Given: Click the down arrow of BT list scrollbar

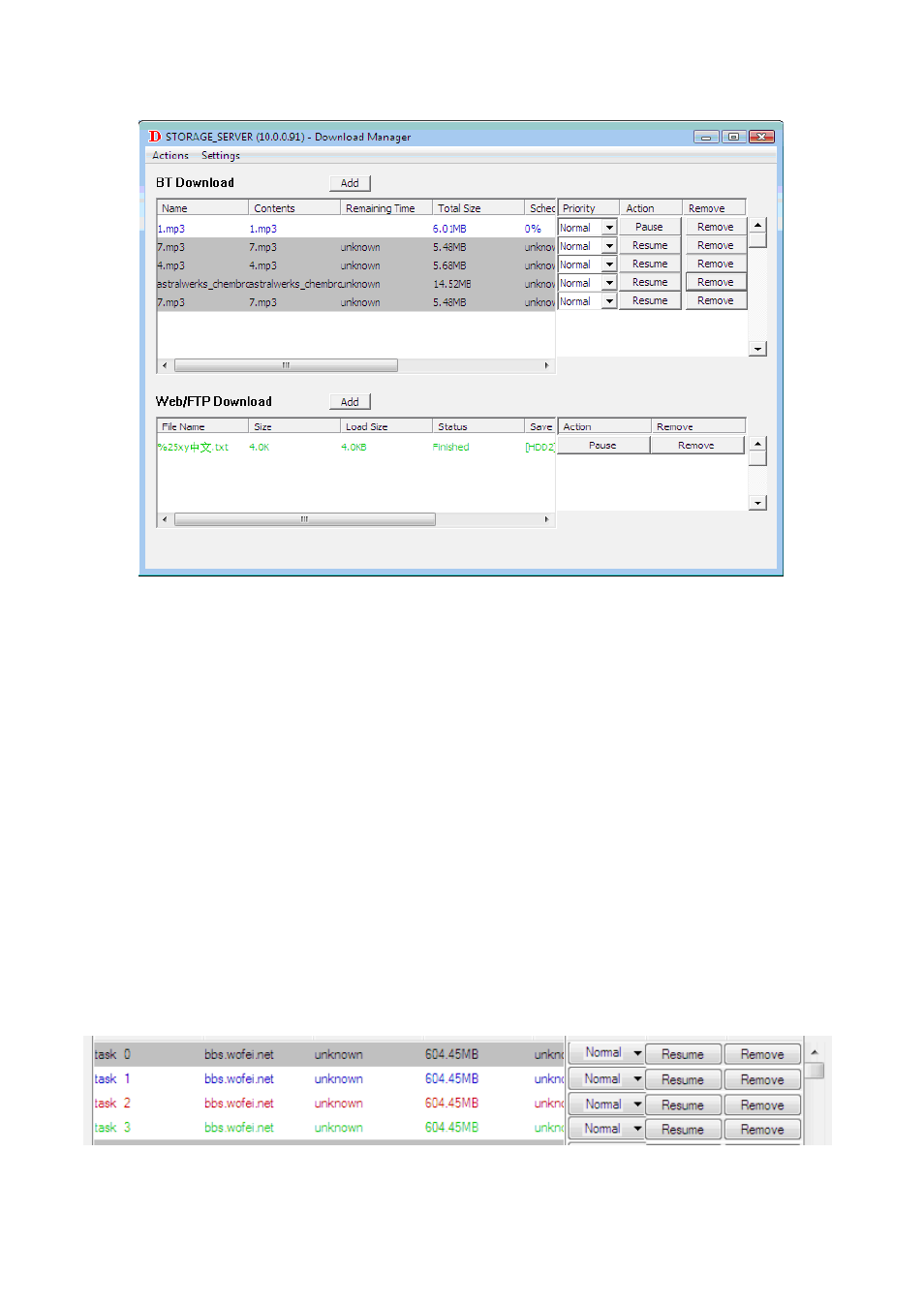Looking at the screenshot, I should pos(758,349).
